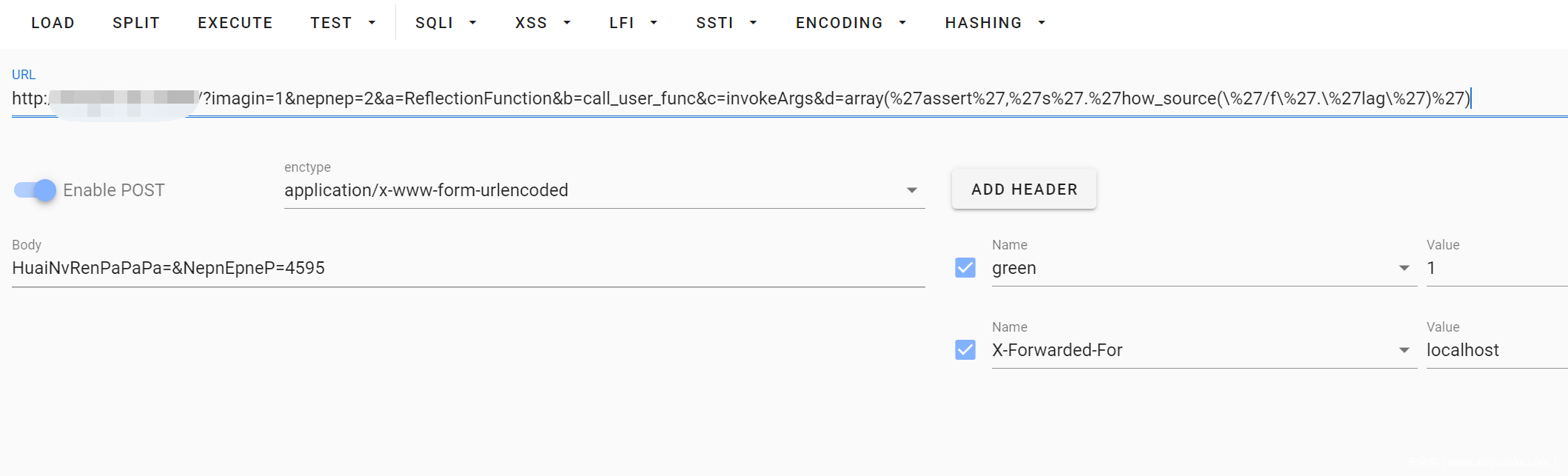The height and width of the screenshot is (476, 1568).
Task: Expand the SQLI menu arrow
Action: [472, 23]
